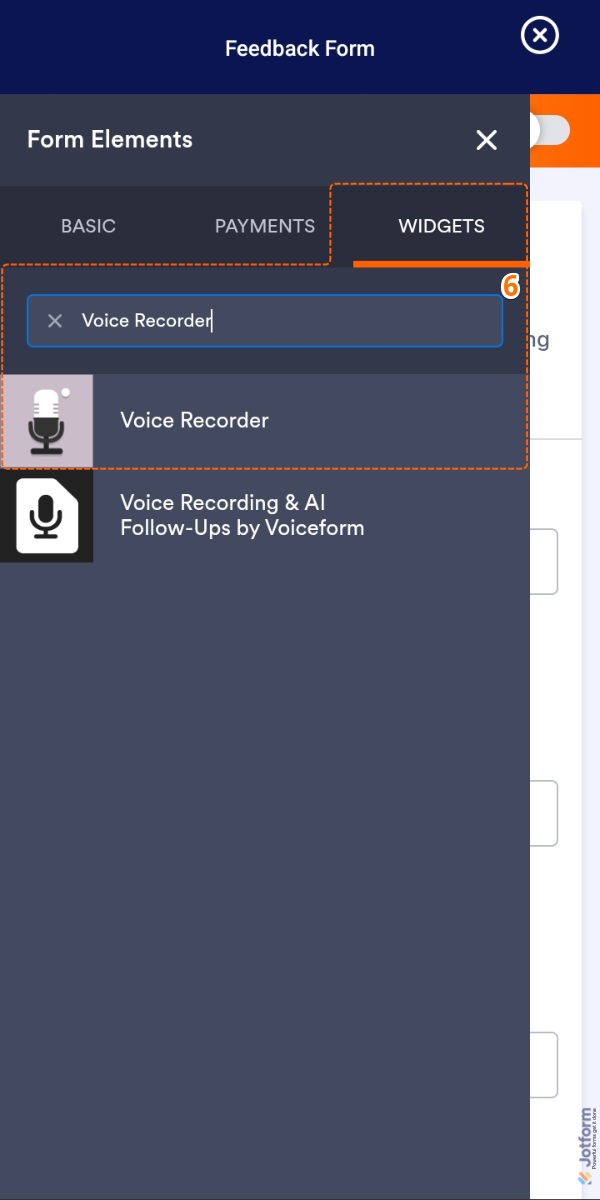This screenshot has height=1200, width=600.
Task: Open the PAYMENTS tab
Action: tap(264, 226)
